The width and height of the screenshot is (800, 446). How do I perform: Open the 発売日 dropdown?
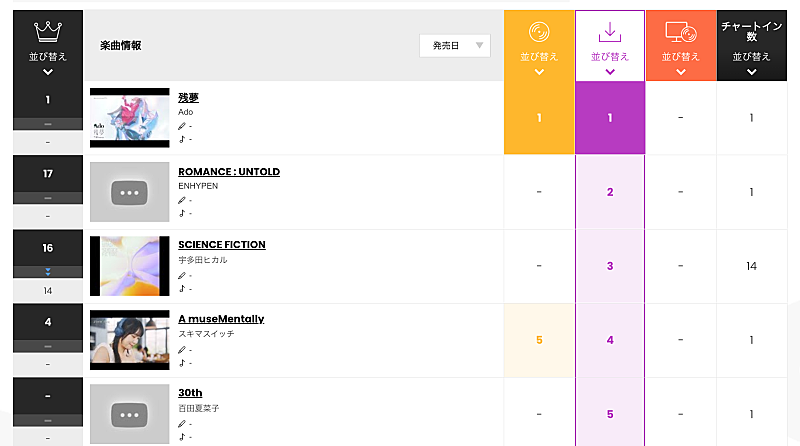tap(455, 45)
